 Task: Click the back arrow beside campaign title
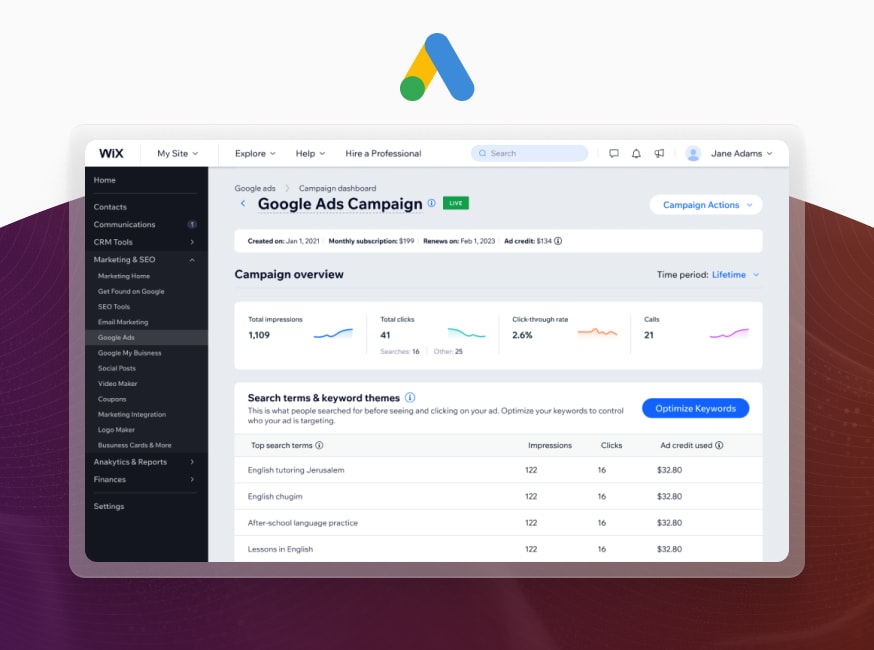click(x=242, y=204)
